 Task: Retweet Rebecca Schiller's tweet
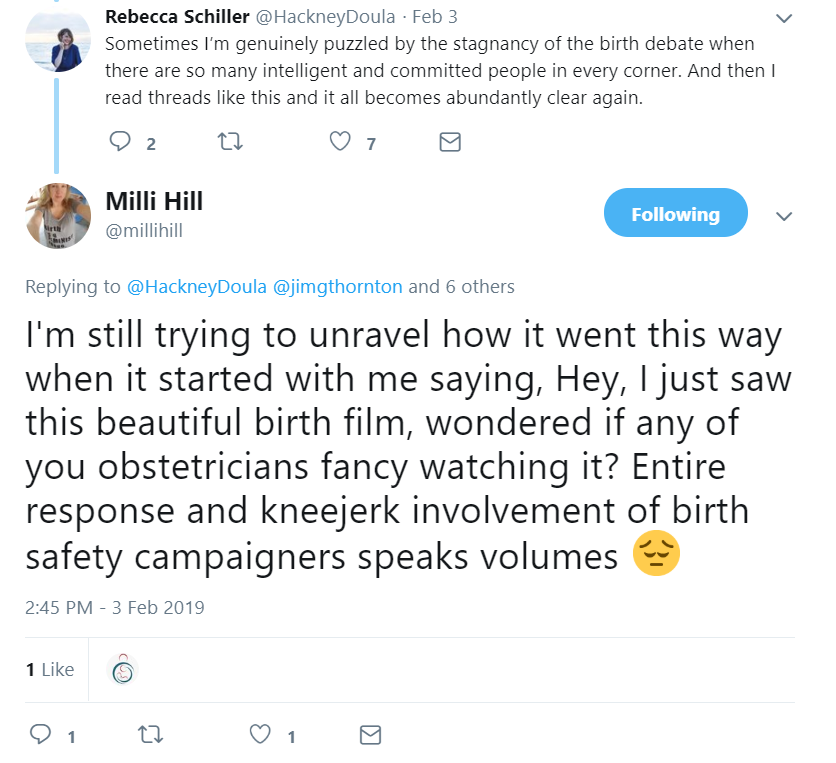[x=229, y=142]
